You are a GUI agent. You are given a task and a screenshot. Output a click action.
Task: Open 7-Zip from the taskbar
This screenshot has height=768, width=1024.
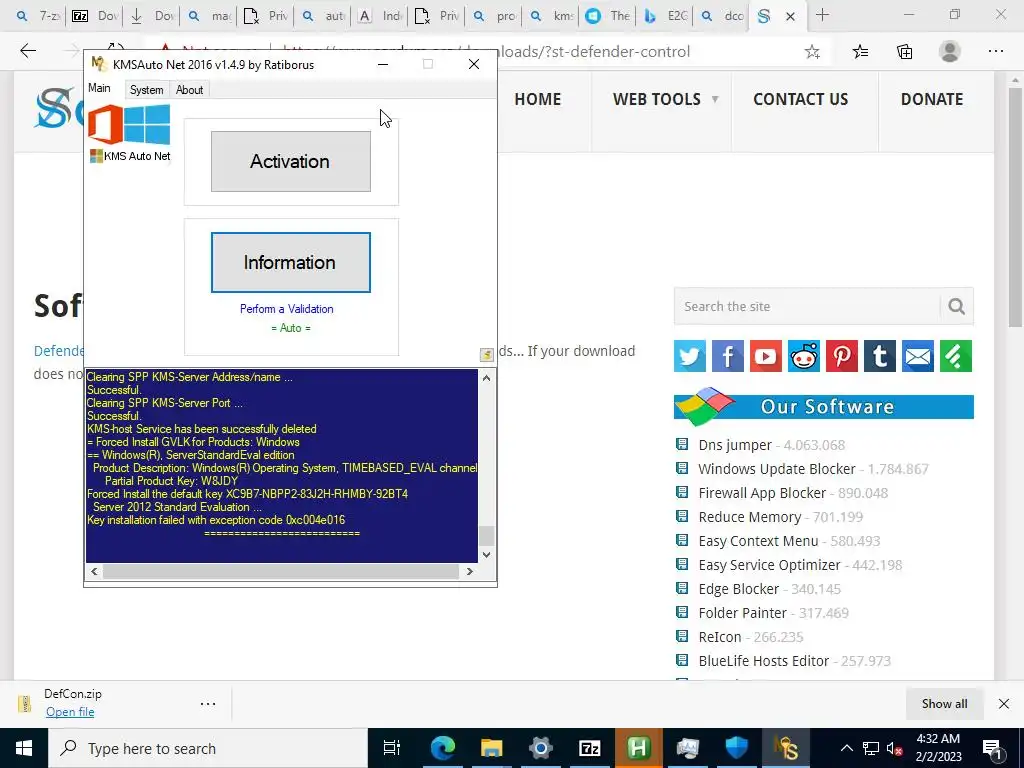coord(589,748)
